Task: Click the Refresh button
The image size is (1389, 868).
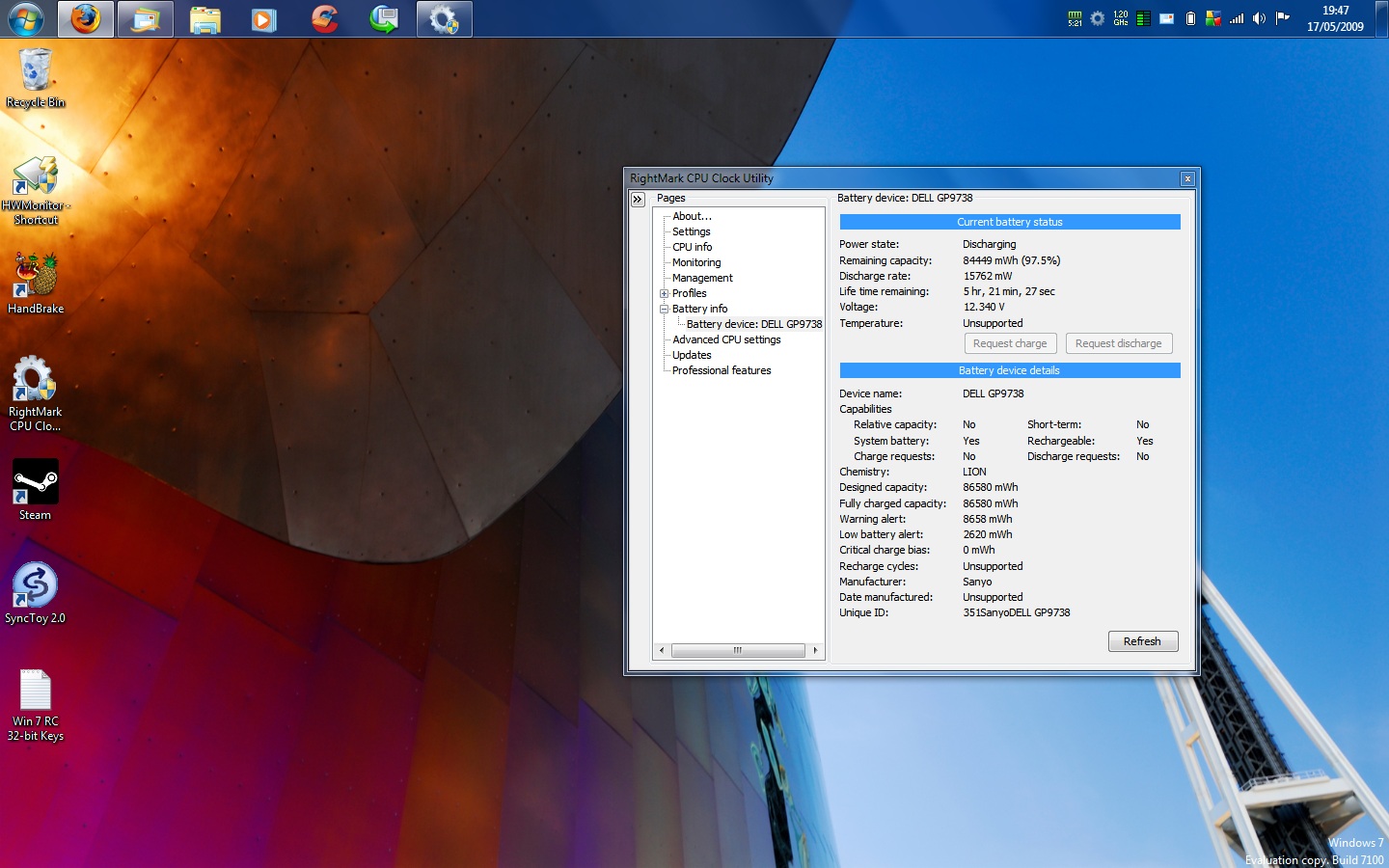Action: [1143, 641]
